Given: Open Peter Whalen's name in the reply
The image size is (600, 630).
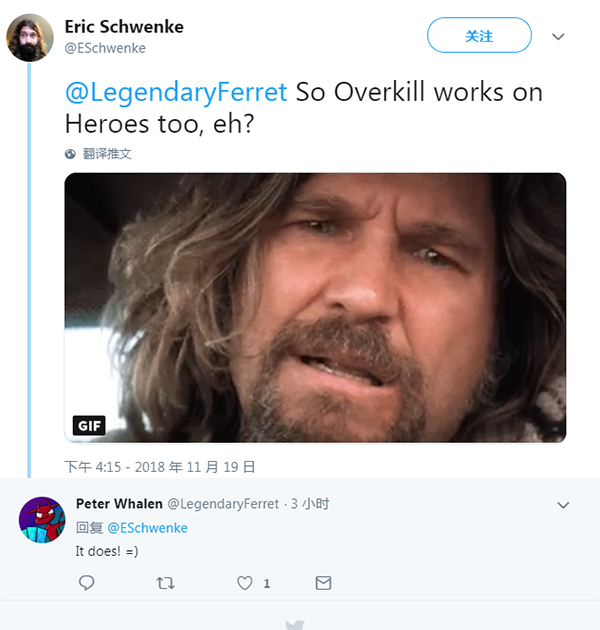Looking at the screenshot, I should pos(119,504).
